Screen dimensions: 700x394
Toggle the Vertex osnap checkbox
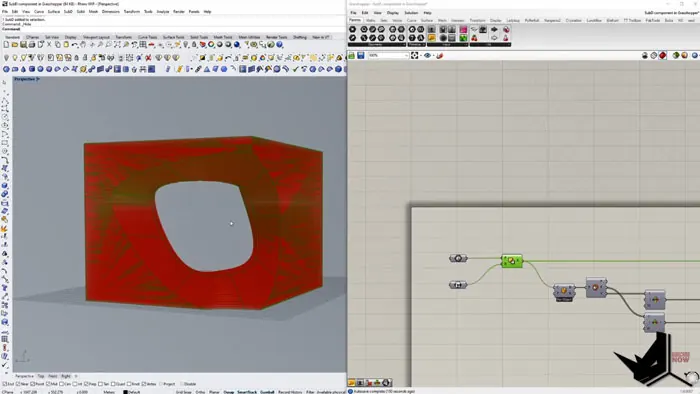click(x=144, y=384)
